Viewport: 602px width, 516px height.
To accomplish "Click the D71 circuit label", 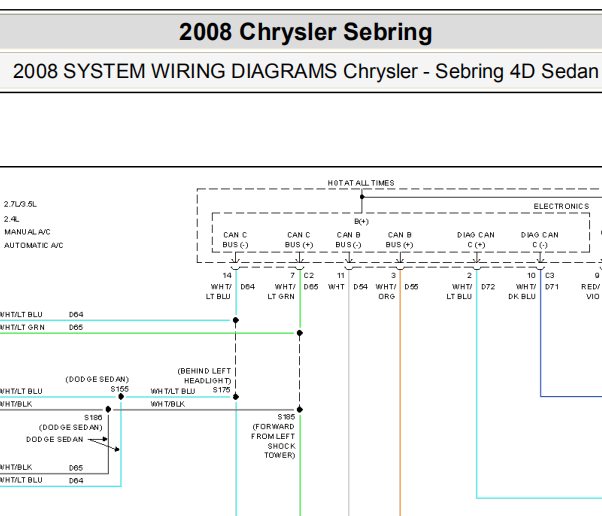I will point(552,287).
